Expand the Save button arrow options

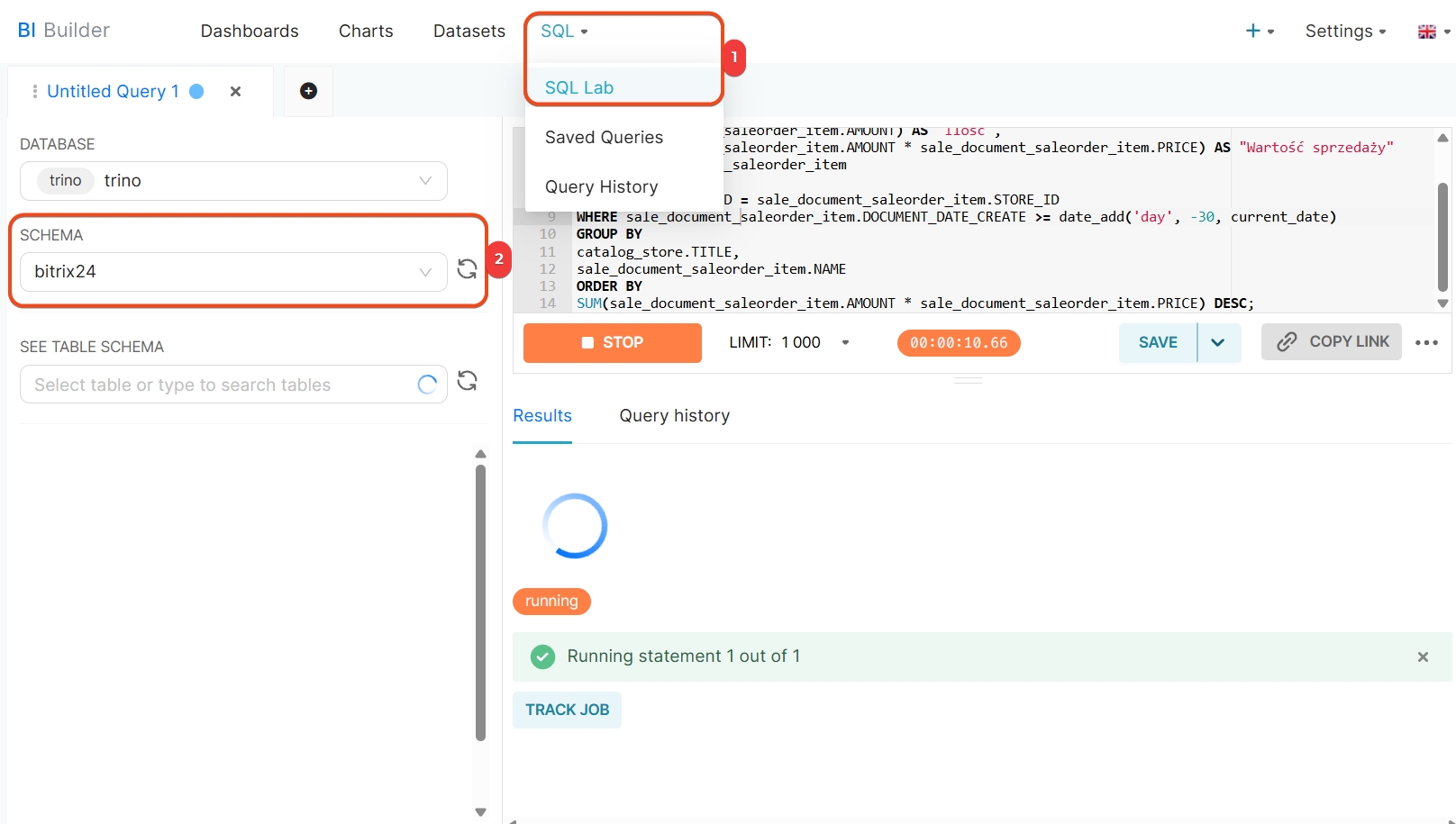1218,342
